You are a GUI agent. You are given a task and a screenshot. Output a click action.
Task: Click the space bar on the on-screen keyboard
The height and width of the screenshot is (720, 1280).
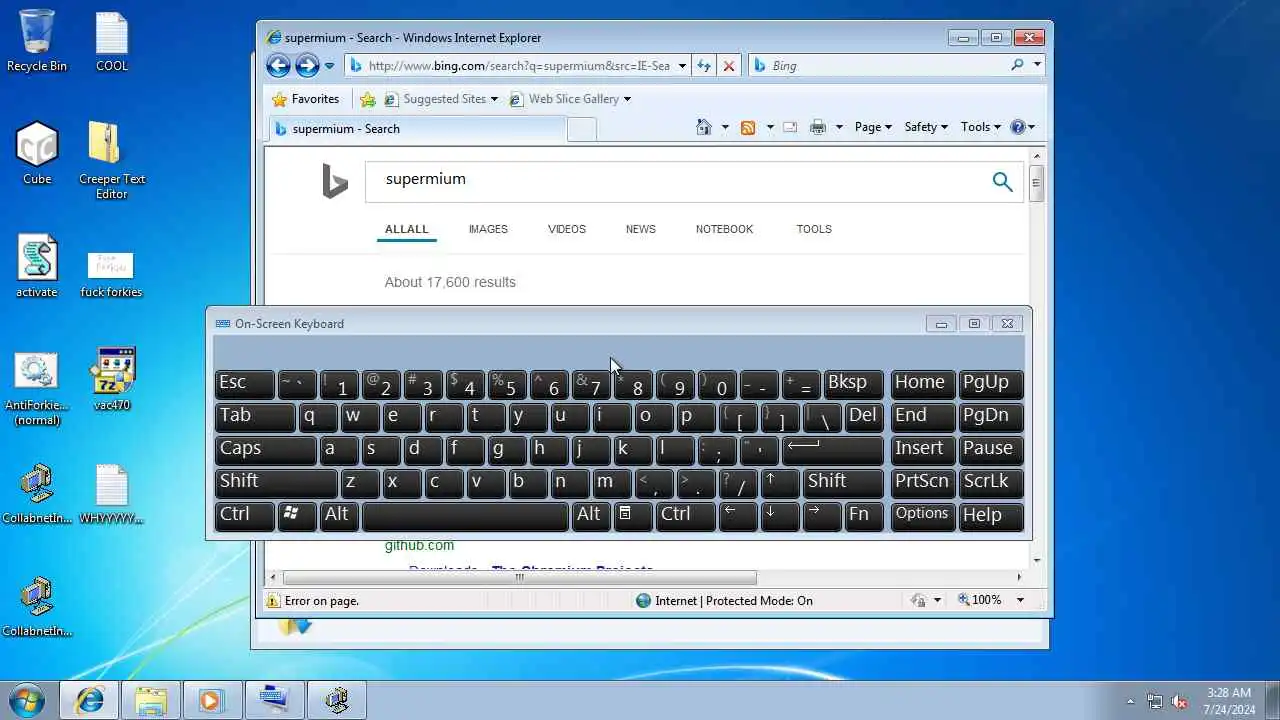point(465,515)
